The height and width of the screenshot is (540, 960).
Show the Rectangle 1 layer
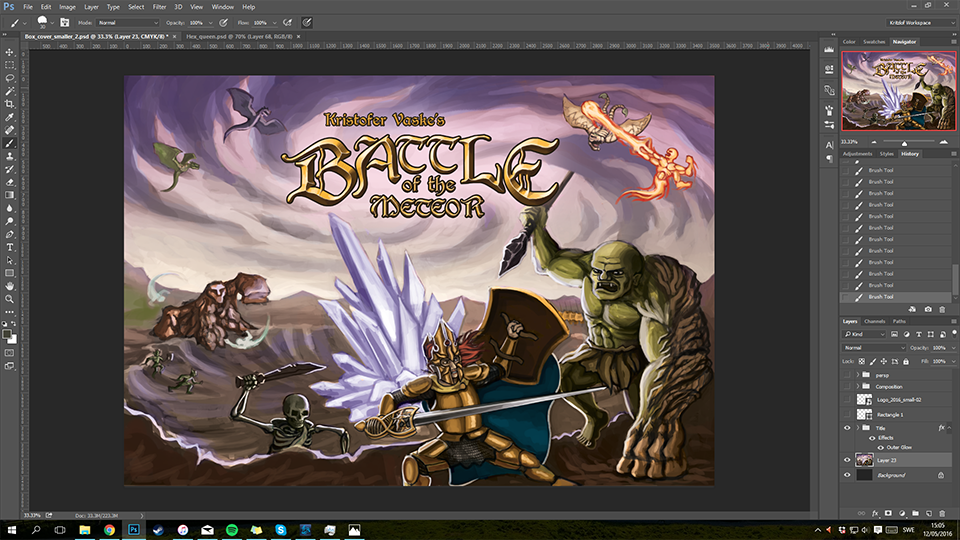click(x=847, y=414)
